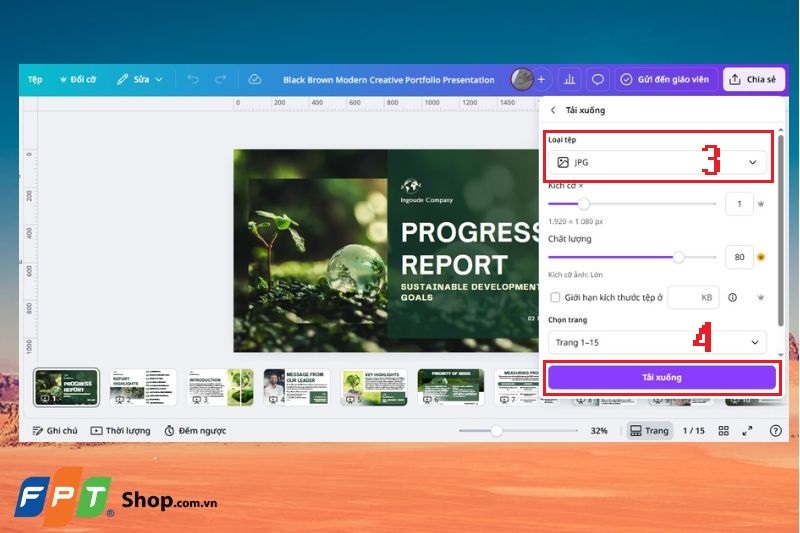800x533 pixels.
Task: Select slide 2 Report Highlights thumbnail
Action: pos(143,387)
